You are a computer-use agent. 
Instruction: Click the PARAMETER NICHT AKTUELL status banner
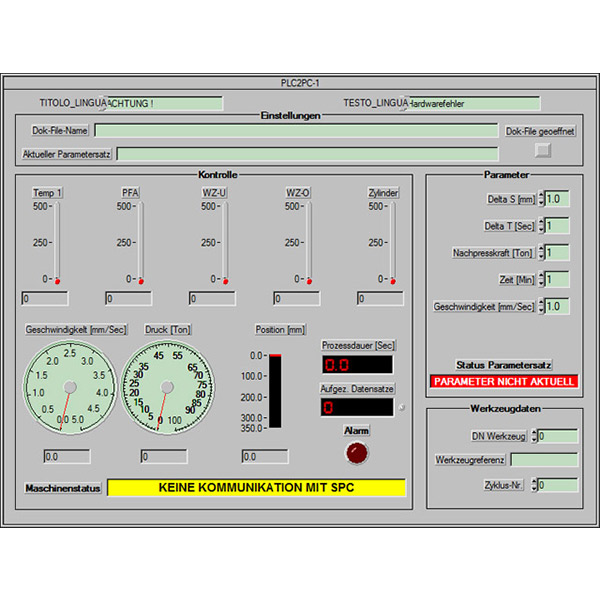coord(504,382)
